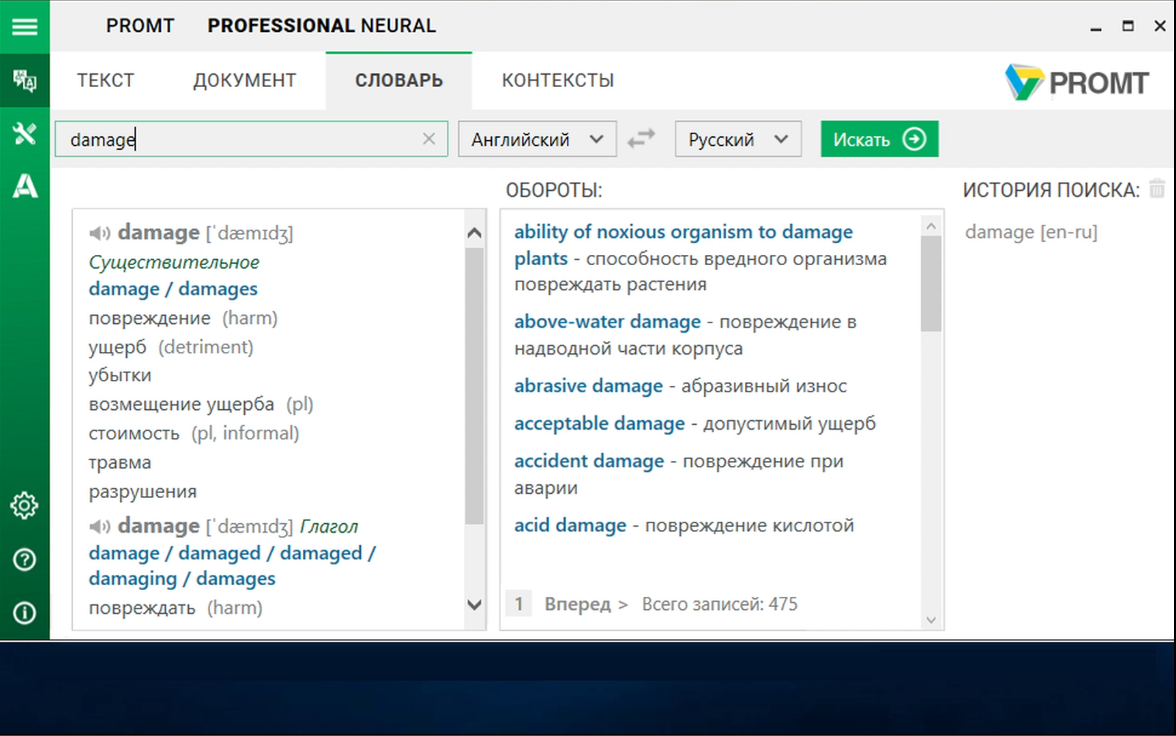Click Всего записей: 475 counter
Image resolution: width=1176 pixels, height=736 pixels.
pos(720,604)
